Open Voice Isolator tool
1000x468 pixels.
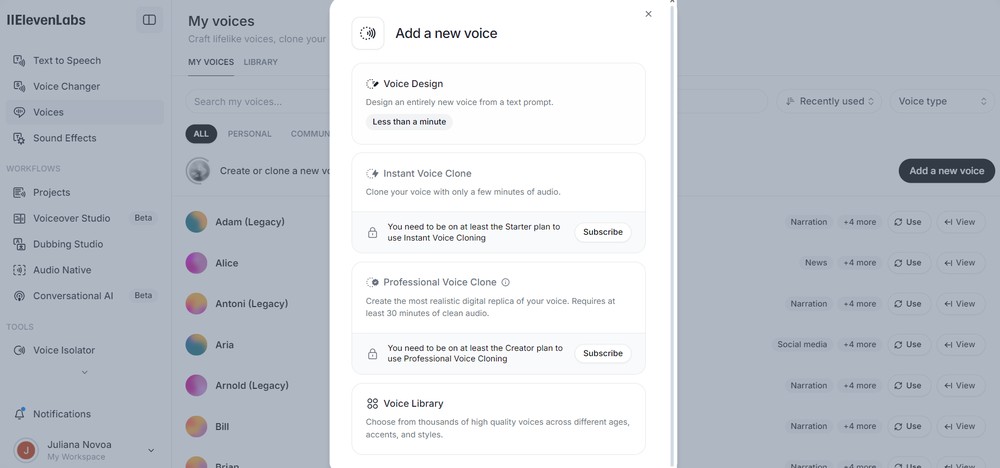point(64,350)
